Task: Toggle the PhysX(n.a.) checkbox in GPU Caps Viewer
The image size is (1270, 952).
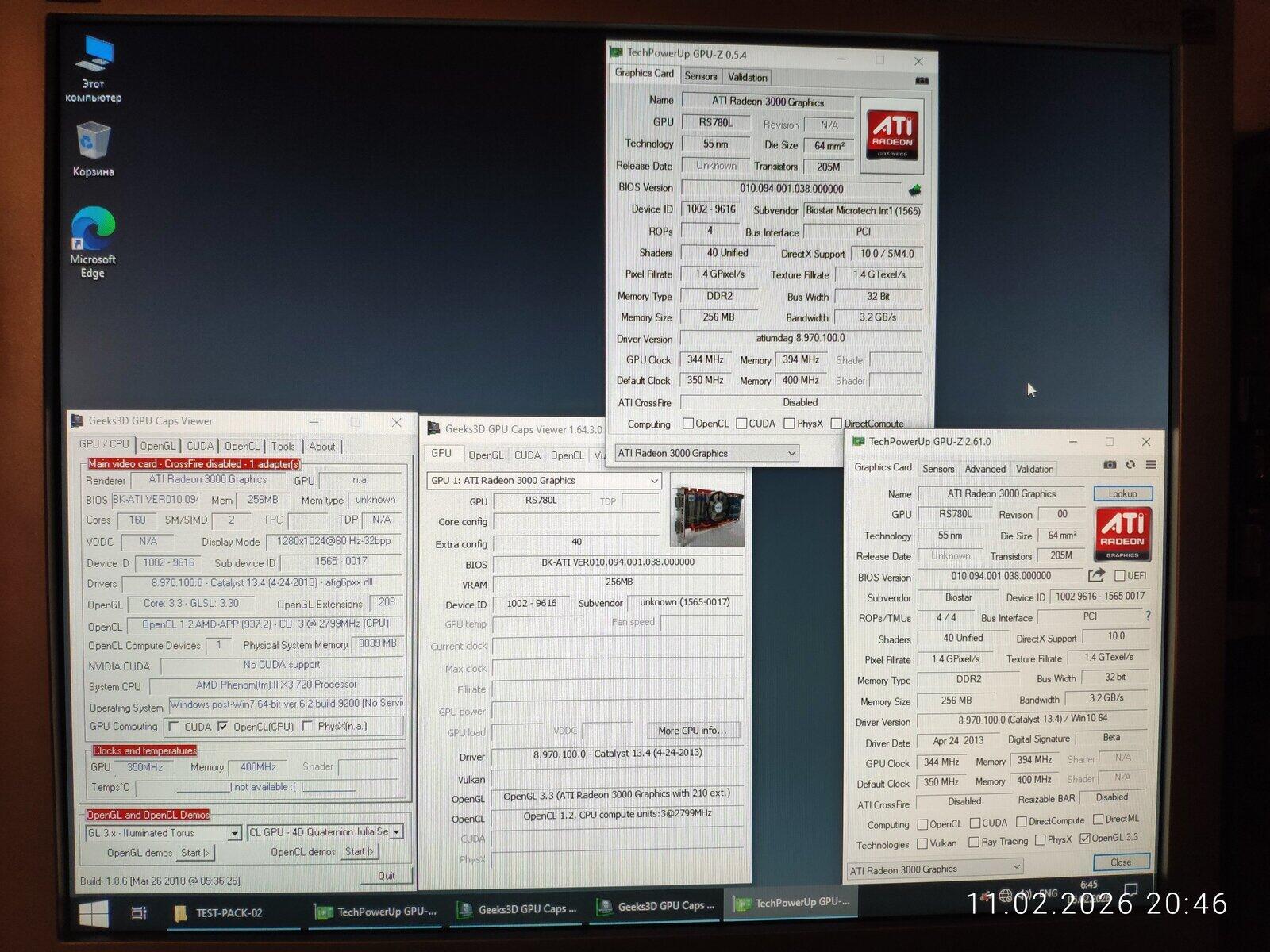Action: click(x=307, y=726)
